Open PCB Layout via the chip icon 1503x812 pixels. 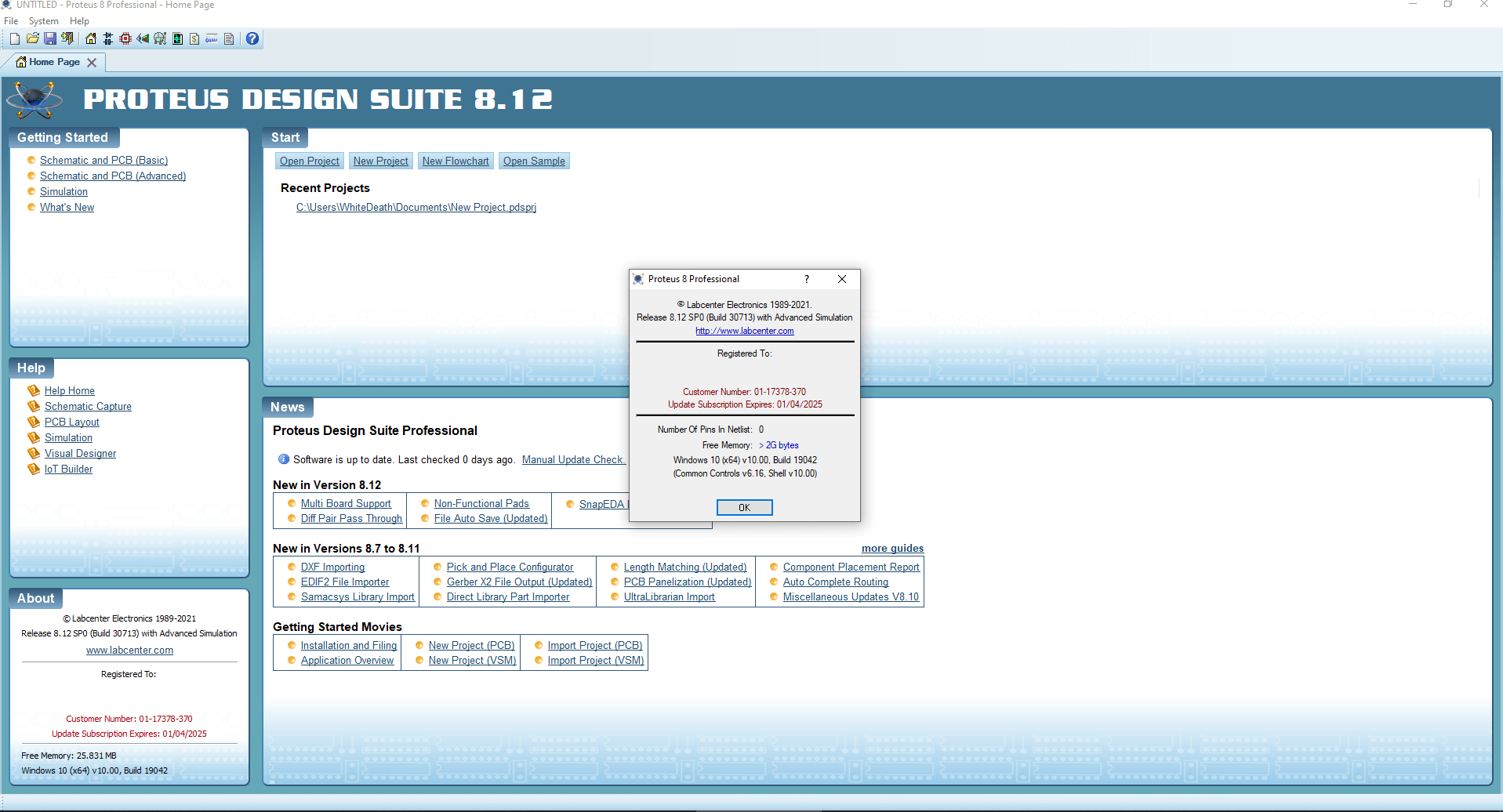(125, 38)
